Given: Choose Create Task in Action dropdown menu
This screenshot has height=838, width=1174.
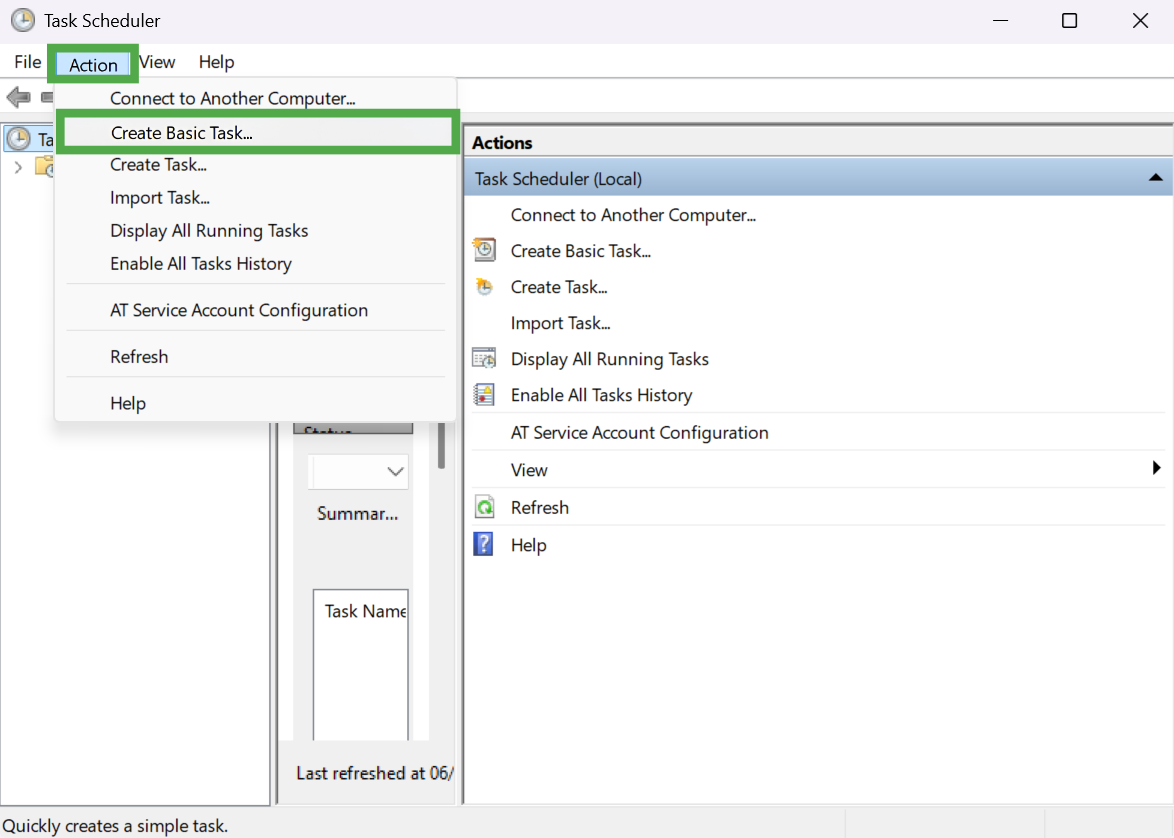Looking at the screenshot, I should pos(255,165).
